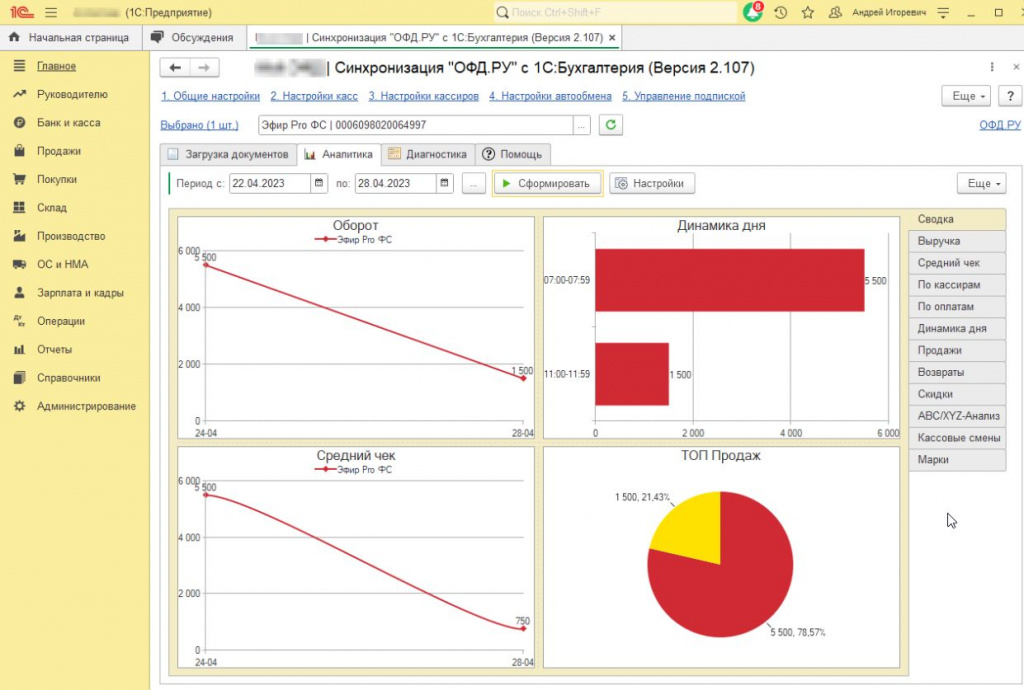Viewport: 1024px width, 690px height.
Task: Click the green refresh icon beside cash register field
Action: point(611,125)
